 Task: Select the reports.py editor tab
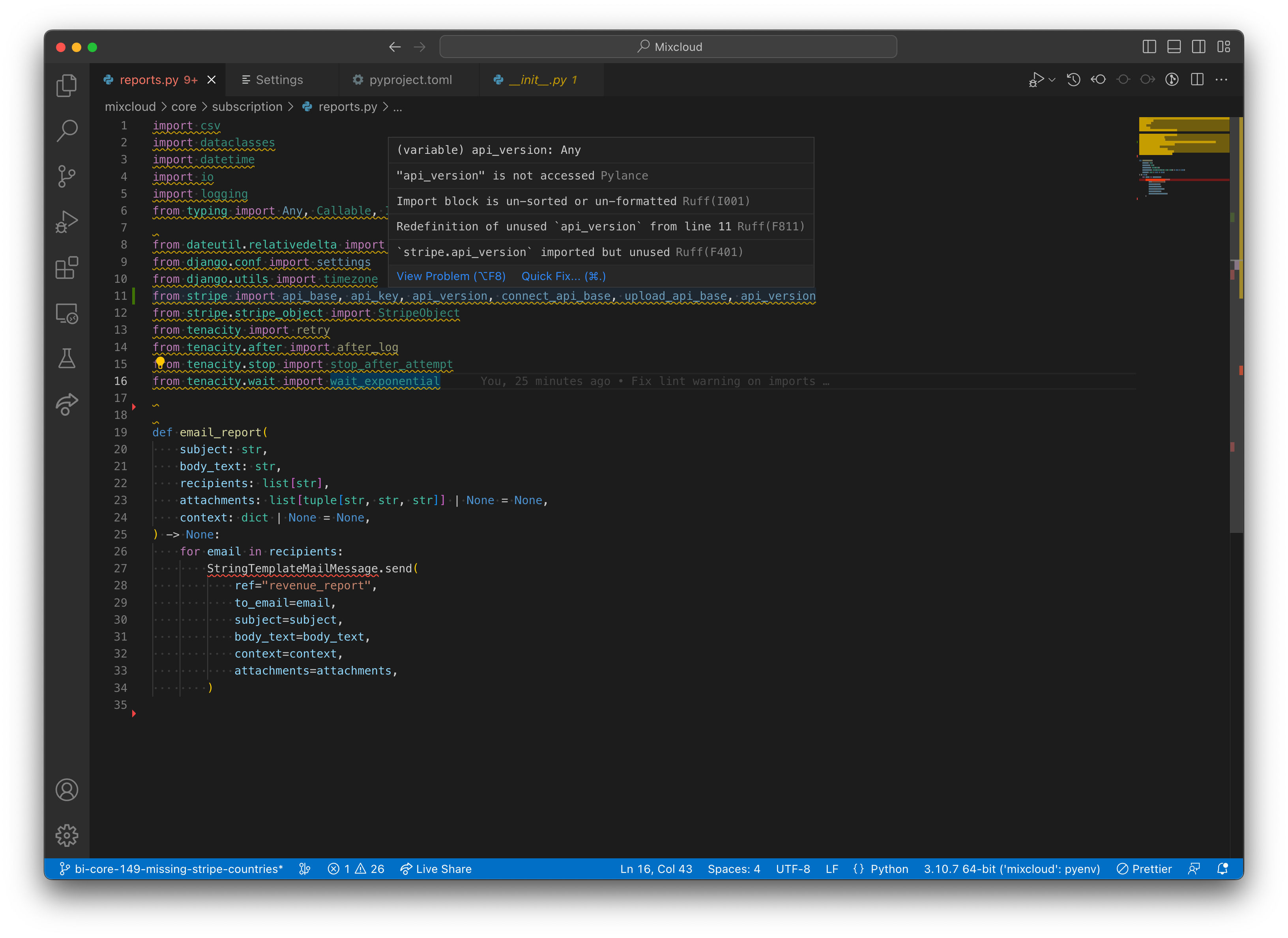pyautogui.click(x=158, y=80)
